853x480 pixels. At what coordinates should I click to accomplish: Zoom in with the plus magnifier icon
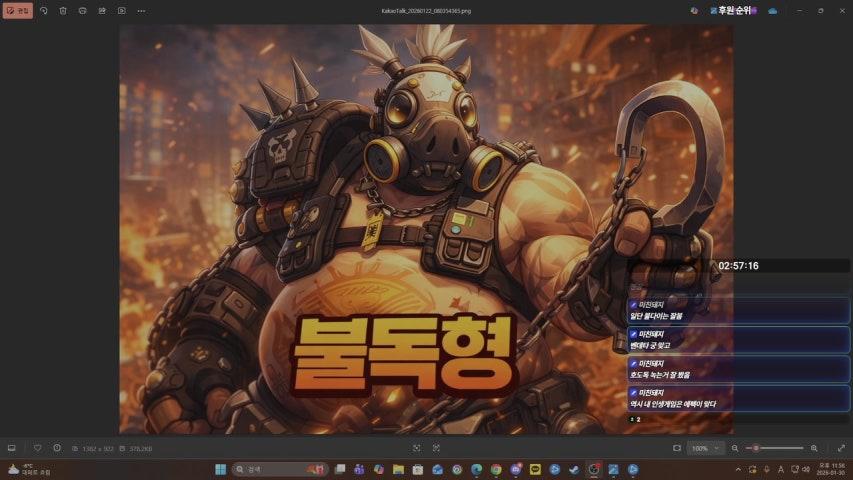814,448
